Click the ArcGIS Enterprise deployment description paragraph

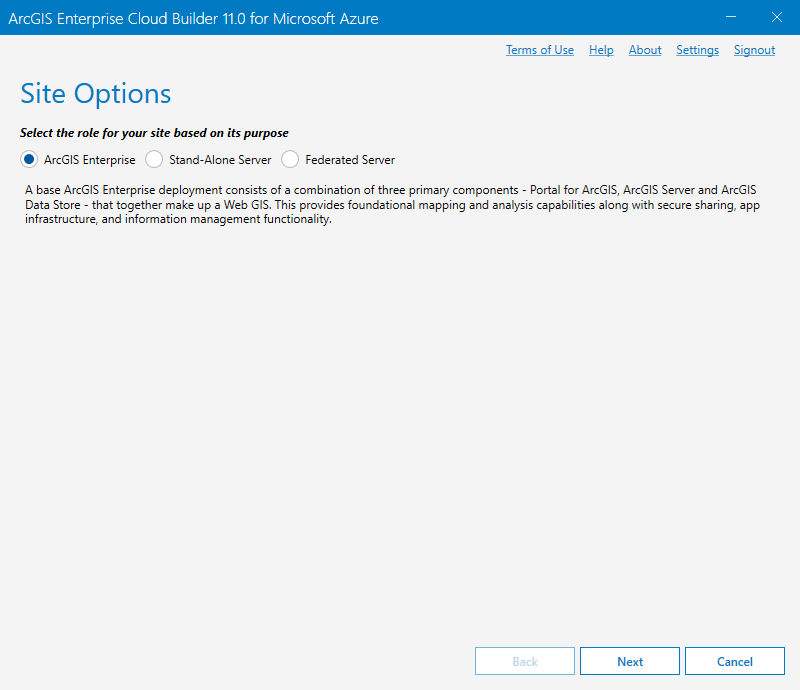coord(392,205)
